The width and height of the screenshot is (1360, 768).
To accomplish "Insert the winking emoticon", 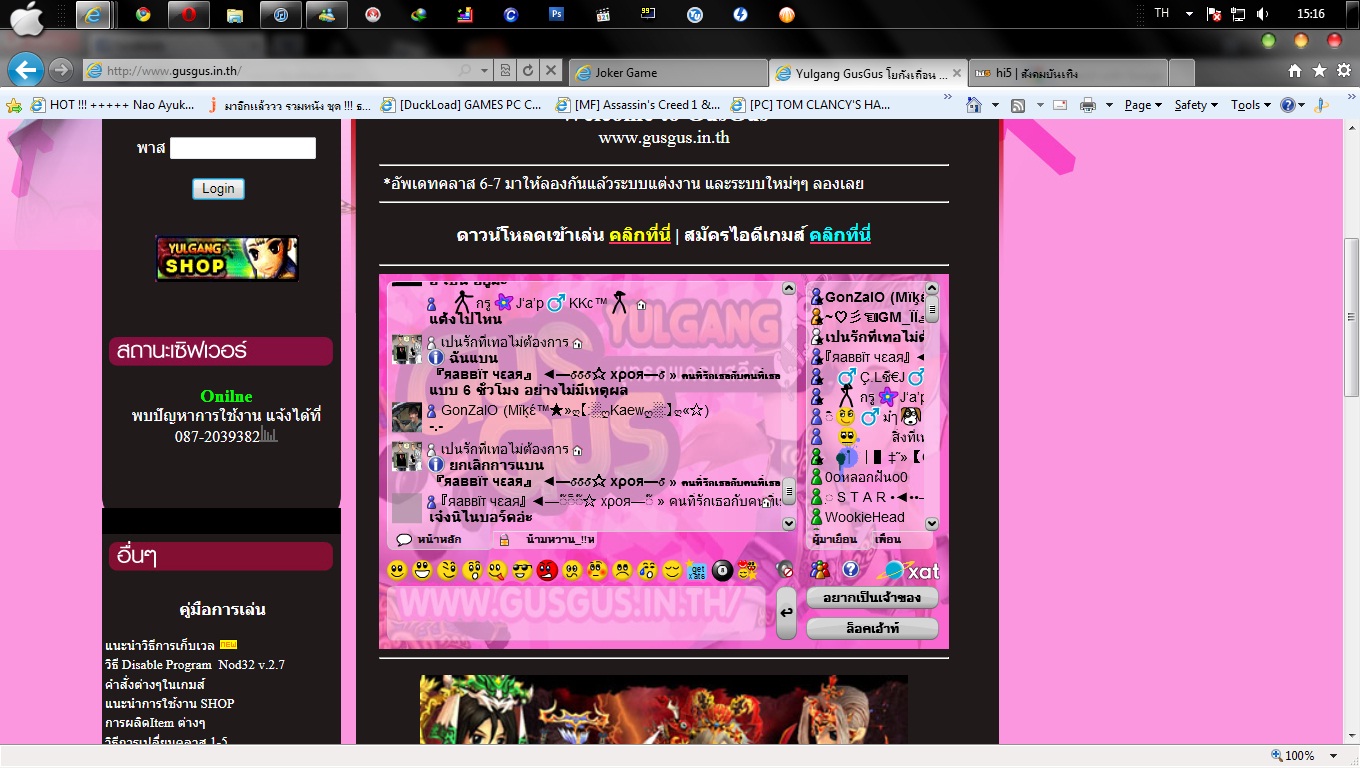I will coord(447,571).
